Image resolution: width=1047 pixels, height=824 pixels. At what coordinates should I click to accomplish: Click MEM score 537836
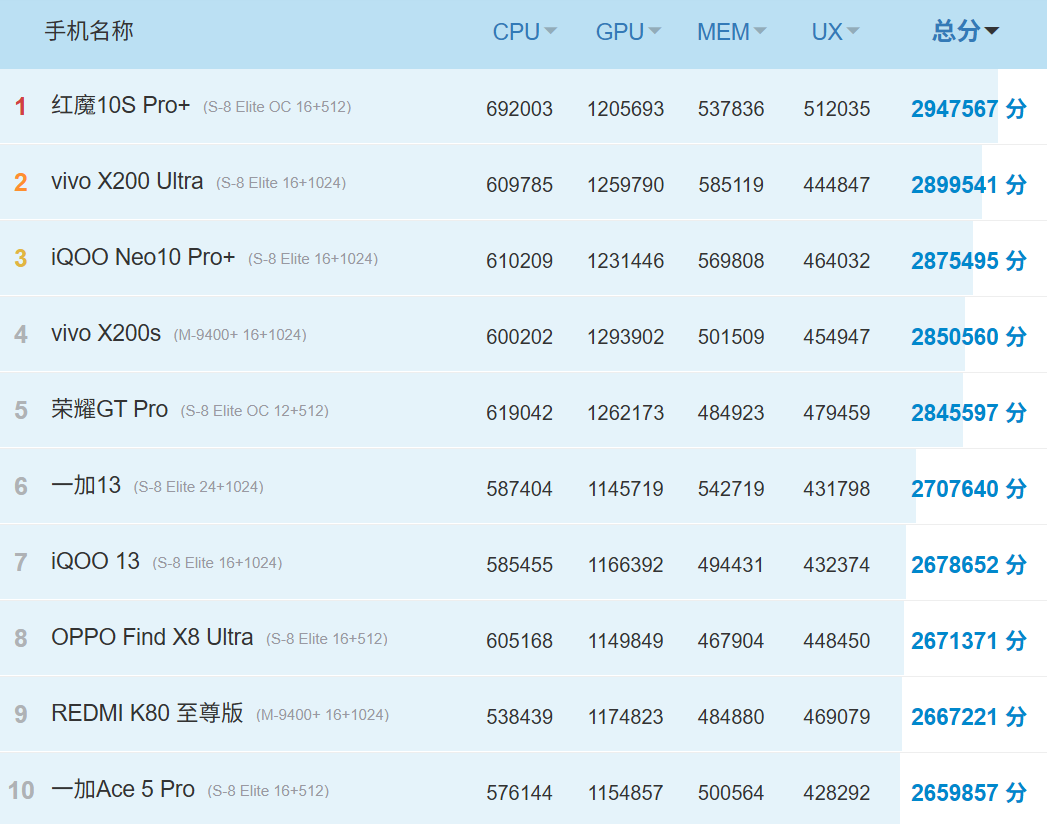click(731, 109)
